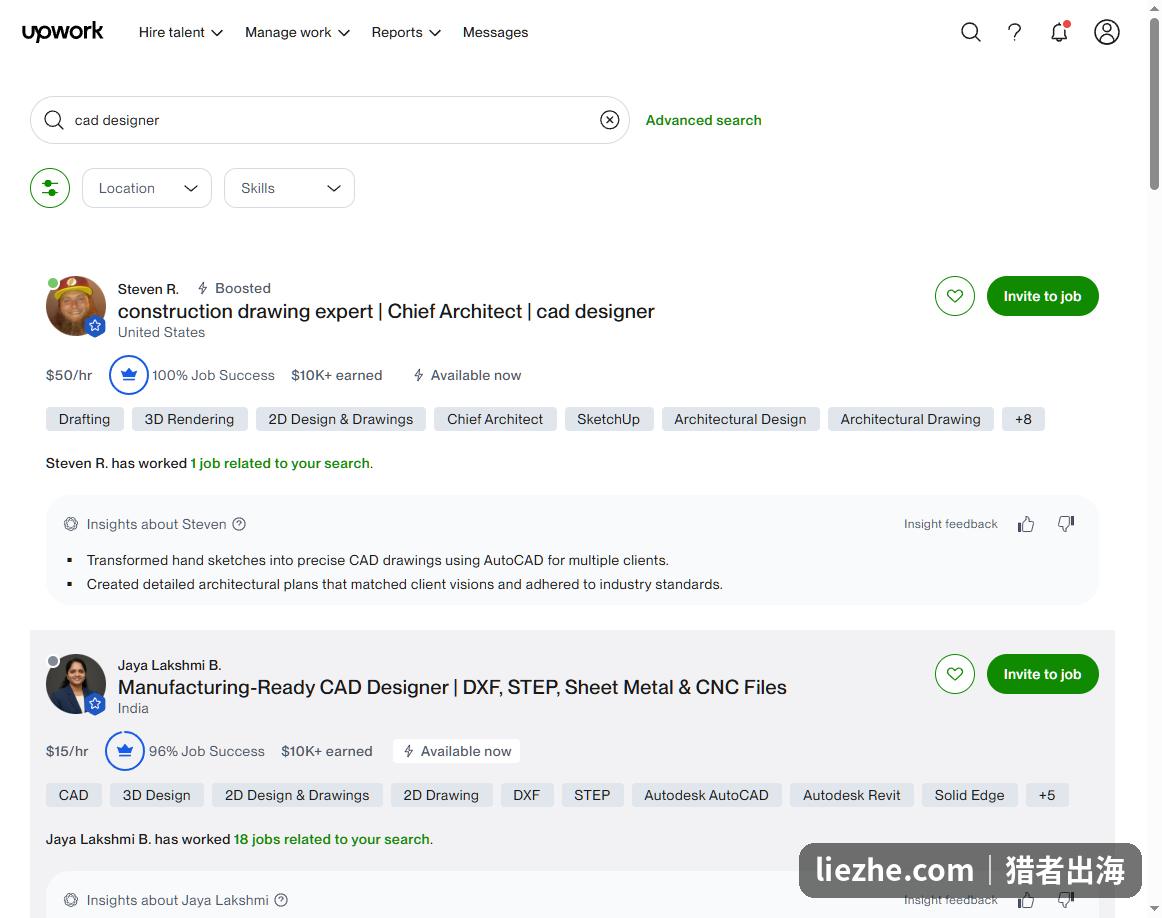
Task: Click the search bar magnifier icon
Action: (x=53, y=120)
